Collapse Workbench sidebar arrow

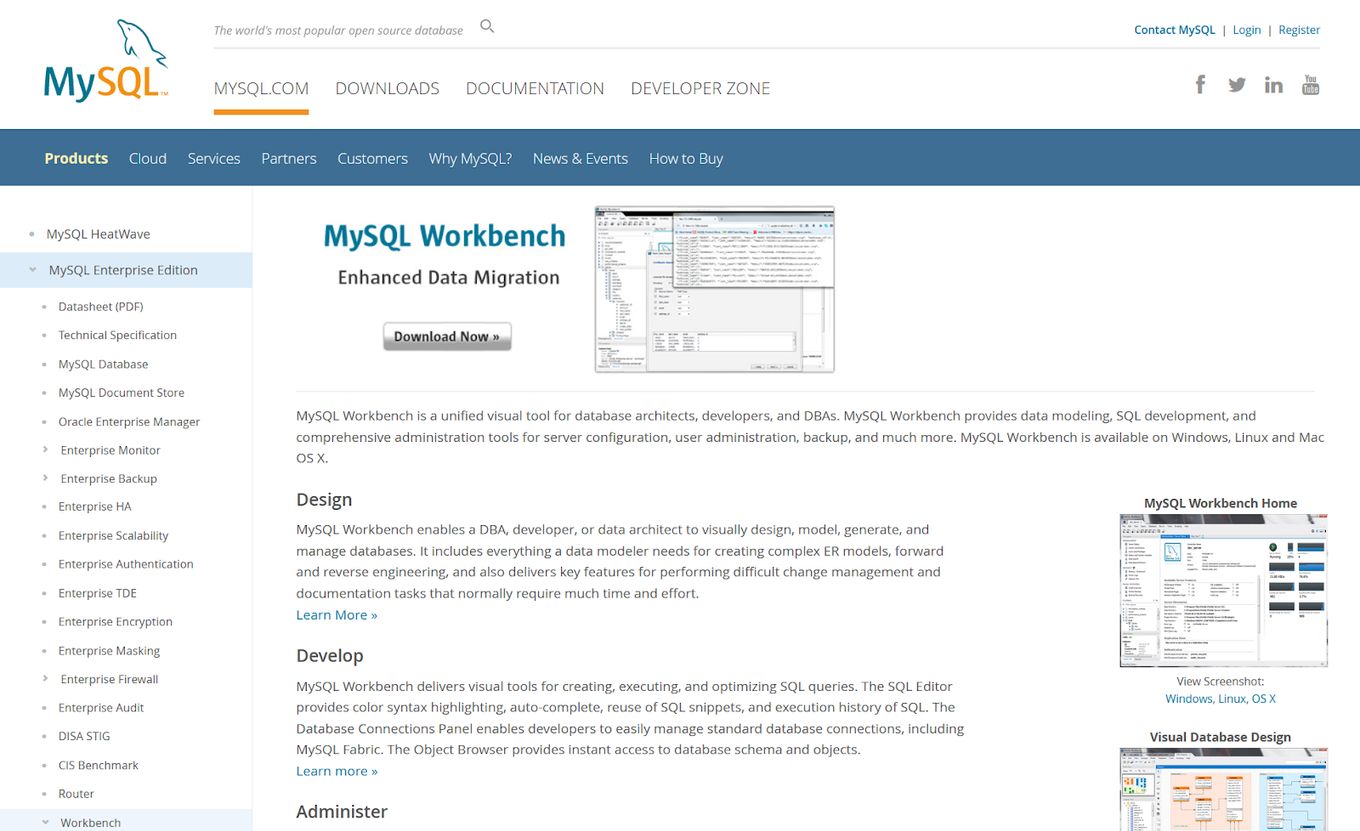click(x=46, y=822)
